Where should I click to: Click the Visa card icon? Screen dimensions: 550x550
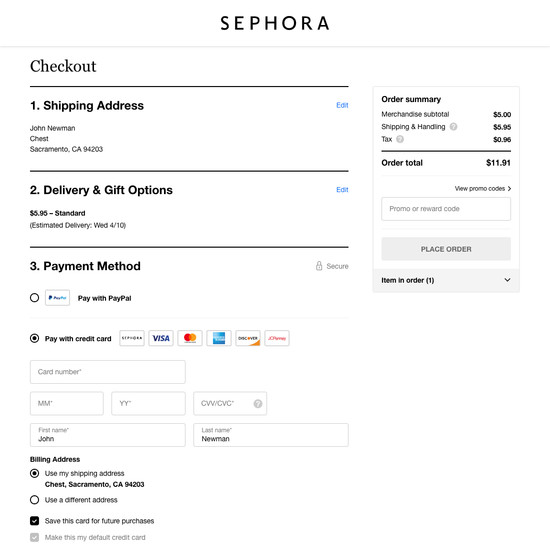[x=161, y=338]
